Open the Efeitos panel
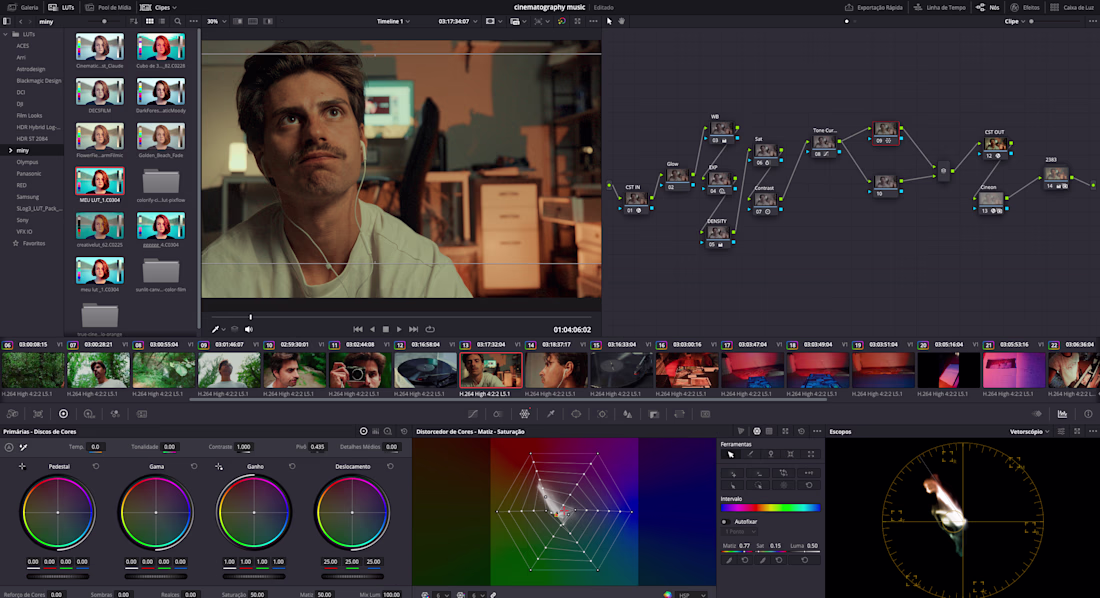The height and width of the screenshot is (598, 1100). [1025, 7]
